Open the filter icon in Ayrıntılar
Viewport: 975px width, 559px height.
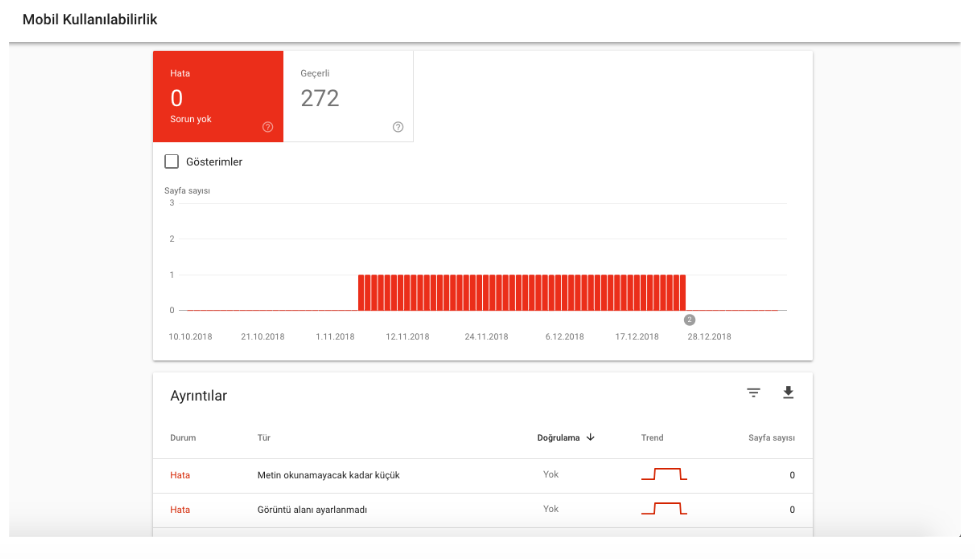coord(753,392)
